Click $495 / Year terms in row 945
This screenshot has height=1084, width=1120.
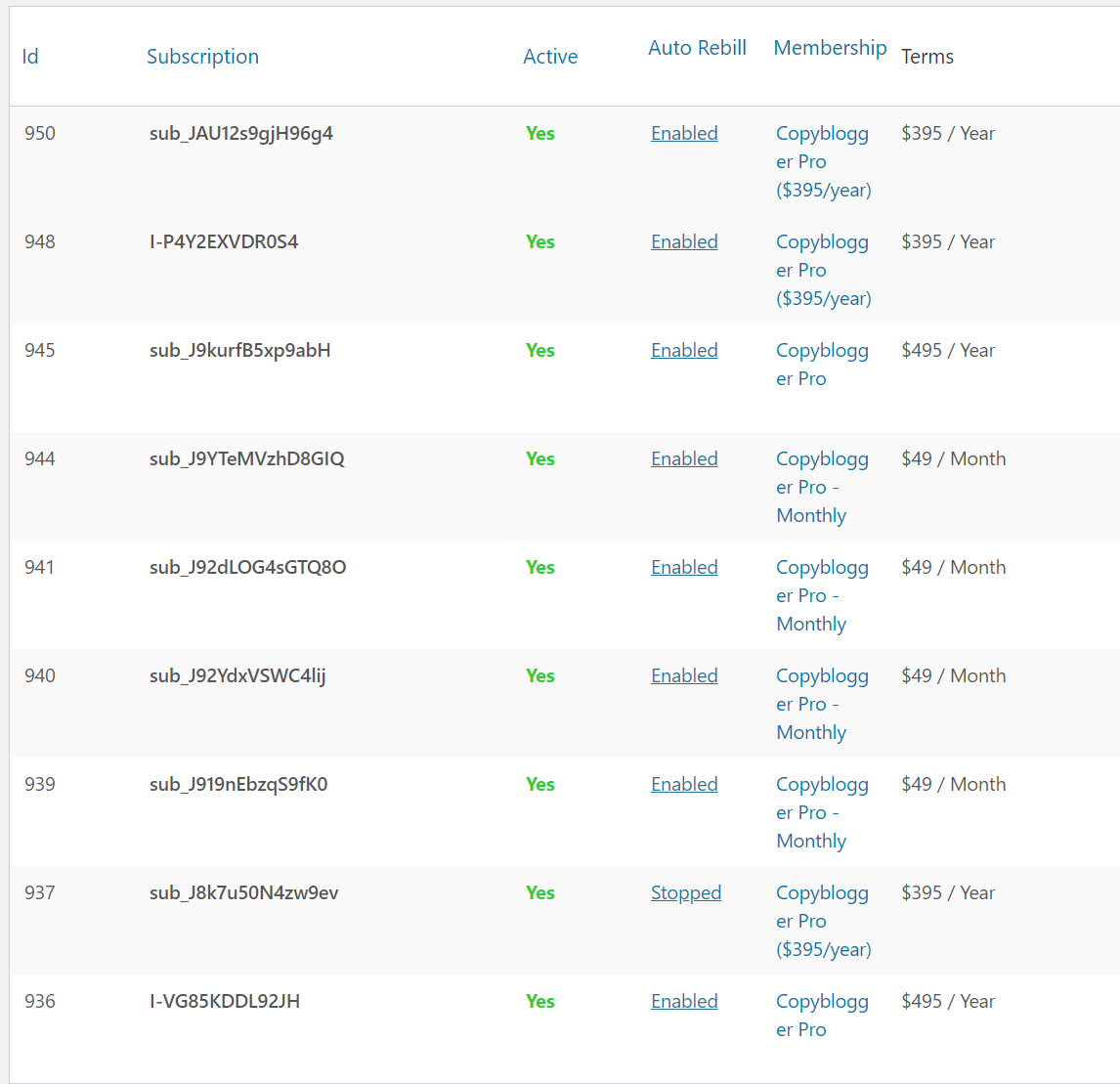(948, 351)
